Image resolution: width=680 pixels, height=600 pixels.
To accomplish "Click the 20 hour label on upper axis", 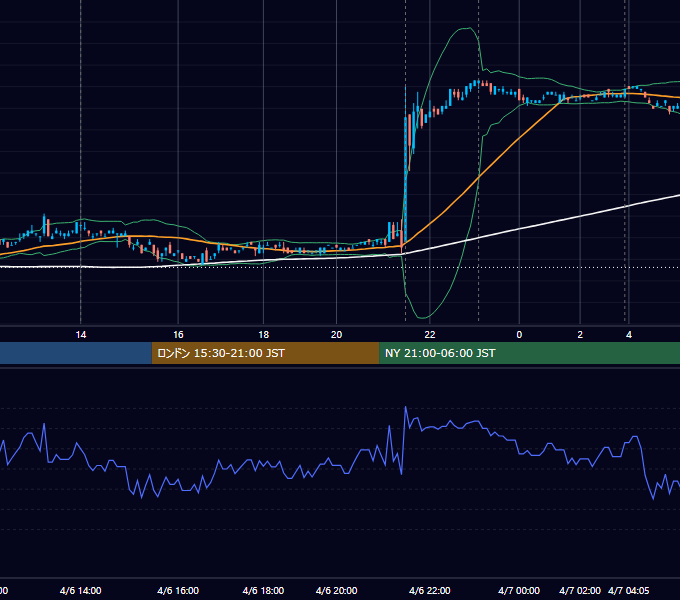I will [337, 335].
